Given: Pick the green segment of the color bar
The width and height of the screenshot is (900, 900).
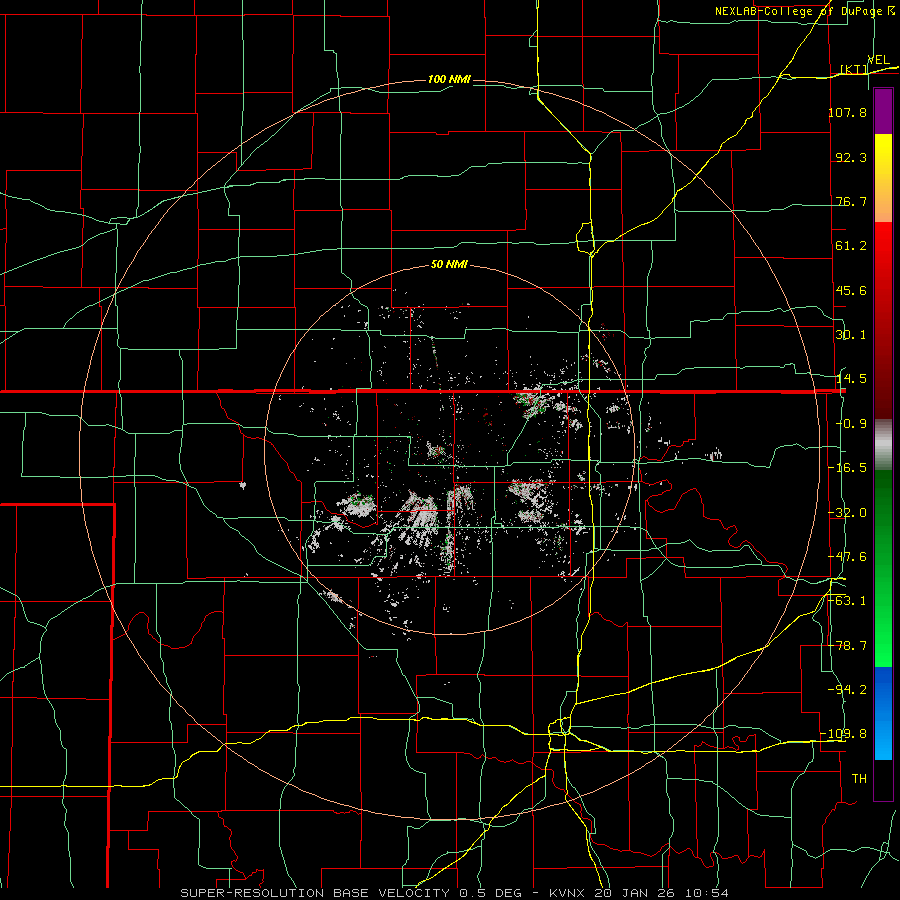Looking at the screenshot, I should [883, 568].
